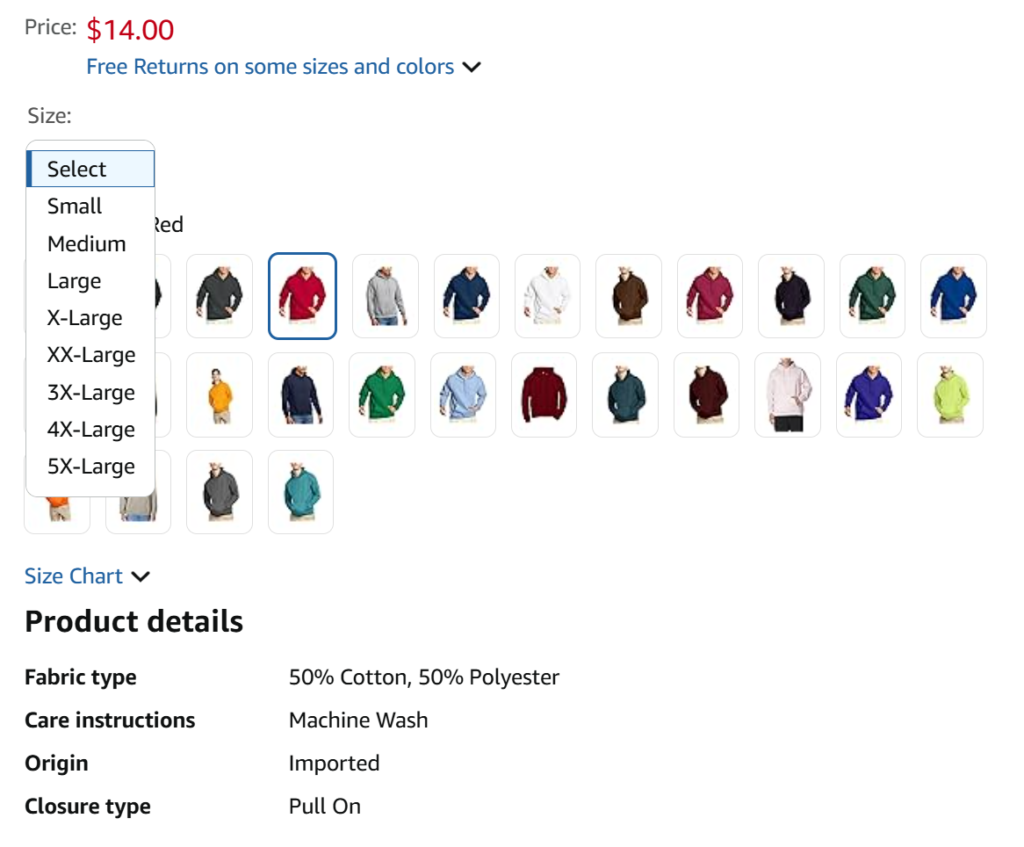Choose the "Medium" size option
Screen dimensions: 1024x847
[87, 243]
